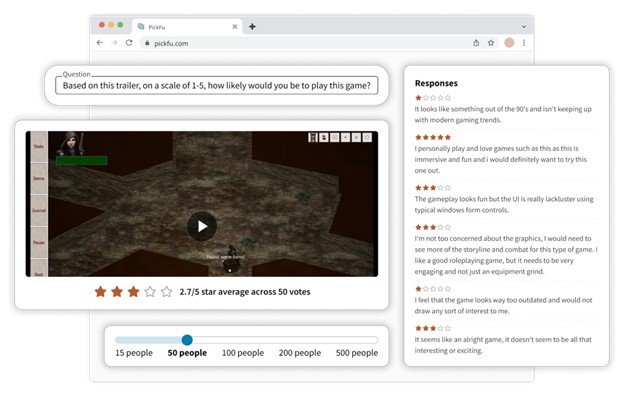Click the Stats tab in game sidebar
Image resolution: width=624 pixels, height=396 pixels.
(x=39, y=146)
